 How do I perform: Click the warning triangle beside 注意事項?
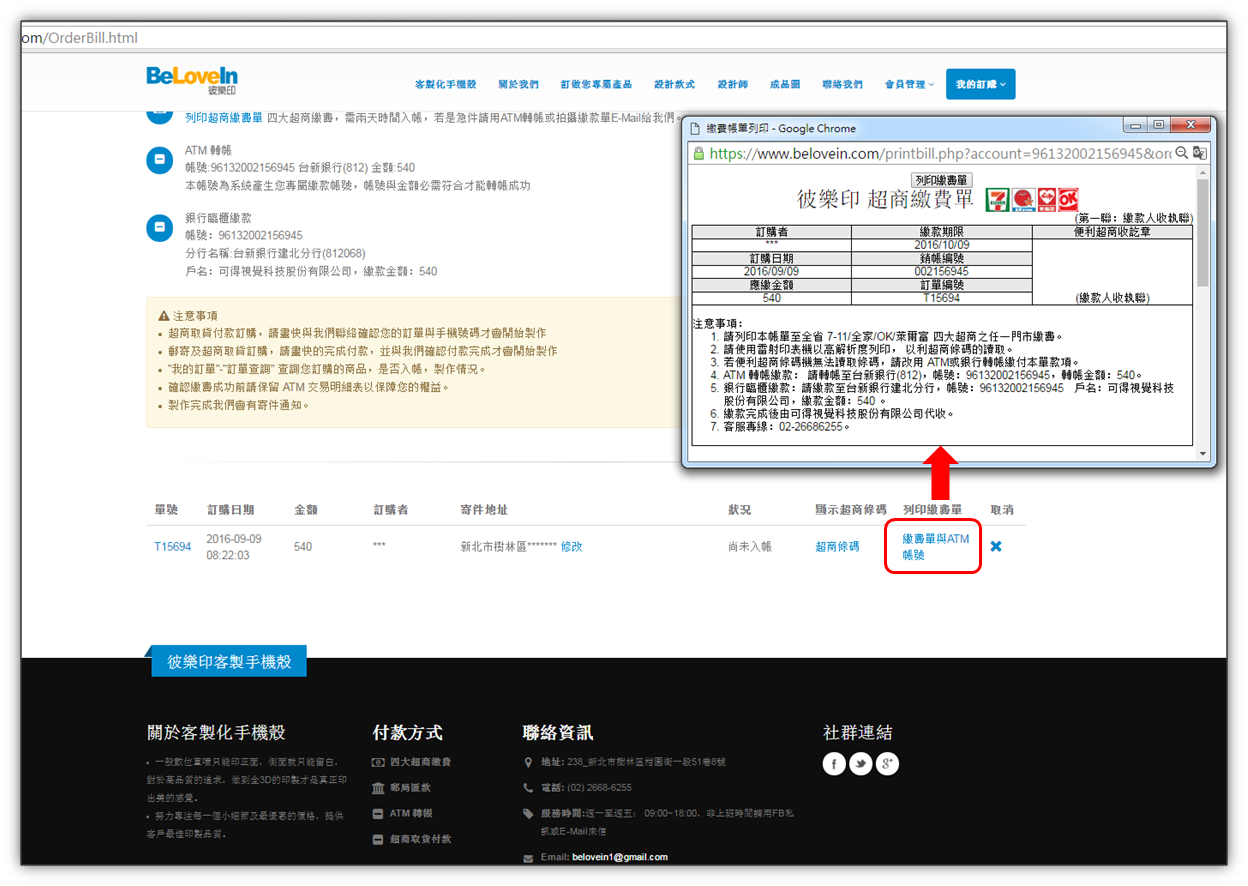164,315
